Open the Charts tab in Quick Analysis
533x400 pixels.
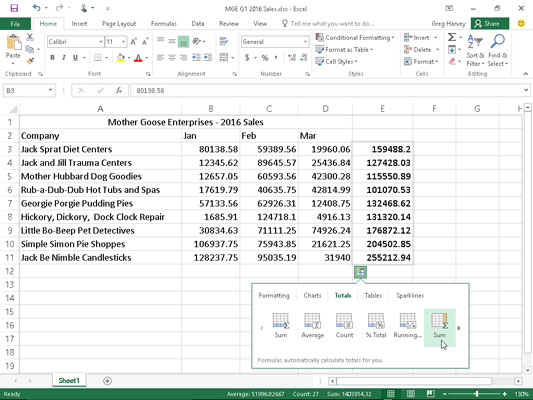click(x=312, y=295)
